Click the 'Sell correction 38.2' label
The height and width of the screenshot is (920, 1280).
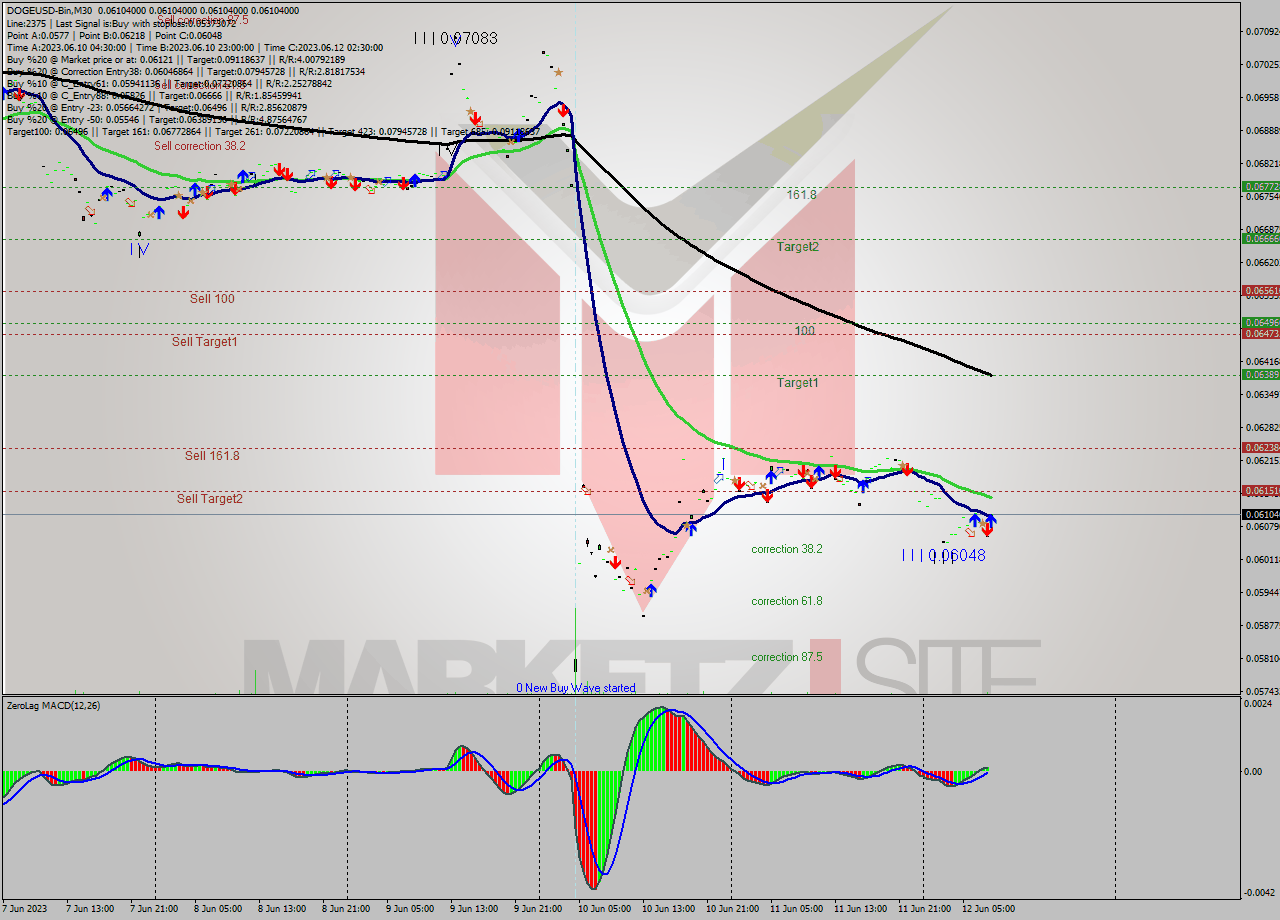click(x=200, y=146)
